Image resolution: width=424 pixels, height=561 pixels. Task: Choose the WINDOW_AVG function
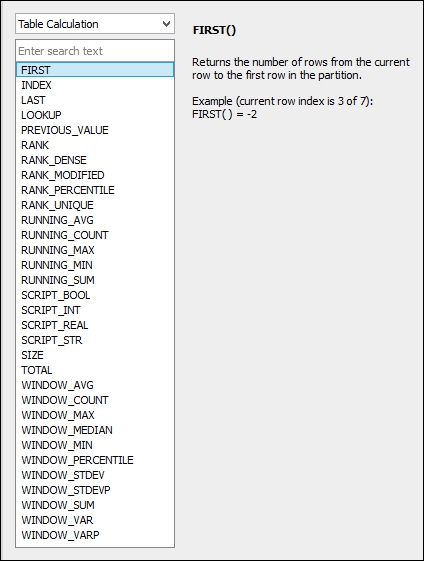click(95, 385)
